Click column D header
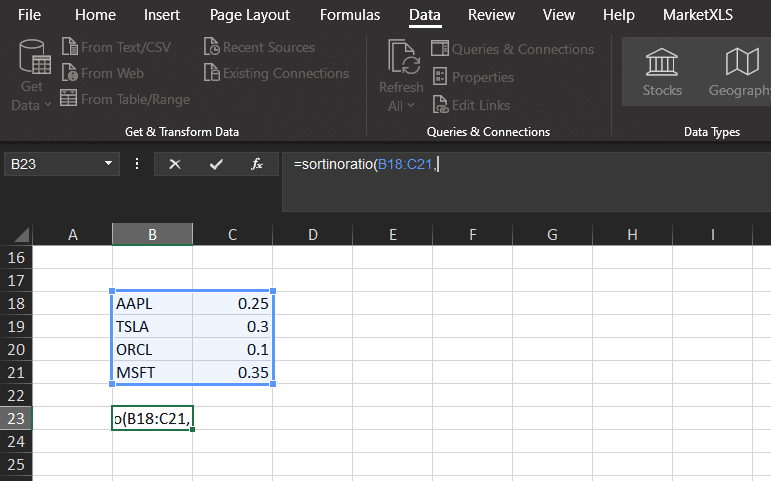The height and width of the screenshot is (481, 771). (312, 234)
